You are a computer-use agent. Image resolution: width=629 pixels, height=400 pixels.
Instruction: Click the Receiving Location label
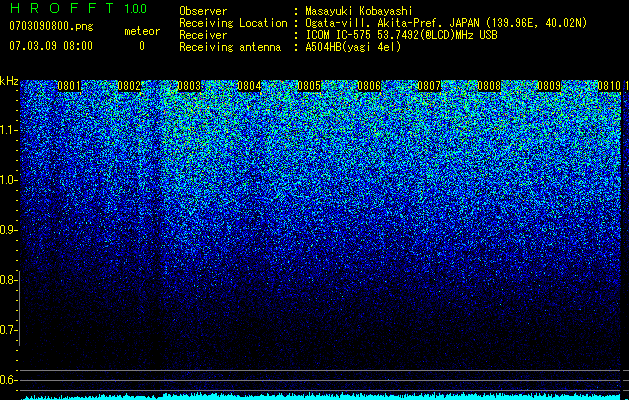233,23
